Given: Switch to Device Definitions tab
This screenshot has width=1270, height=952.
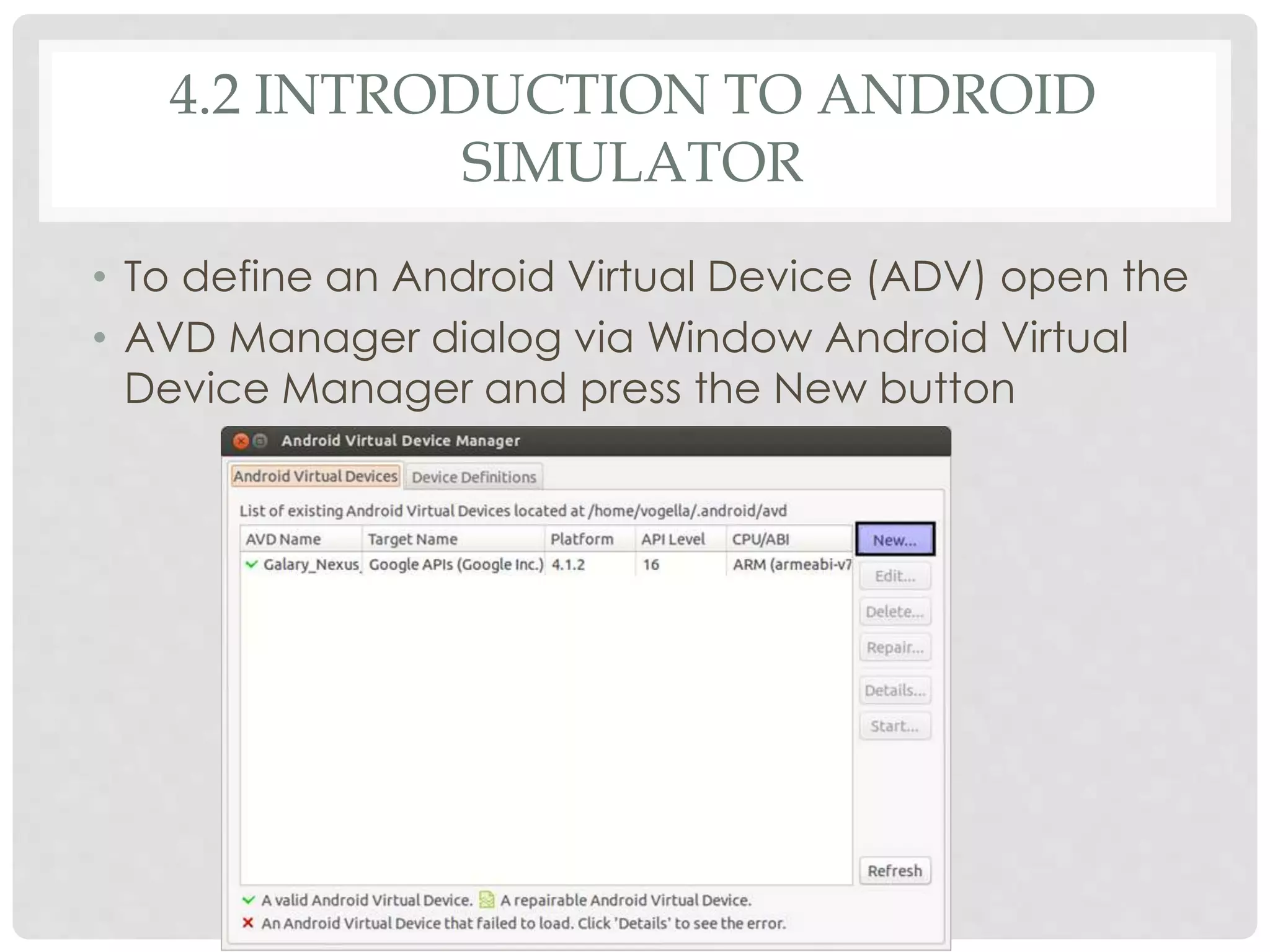Looking at the screenshot, I should point(474,477).
